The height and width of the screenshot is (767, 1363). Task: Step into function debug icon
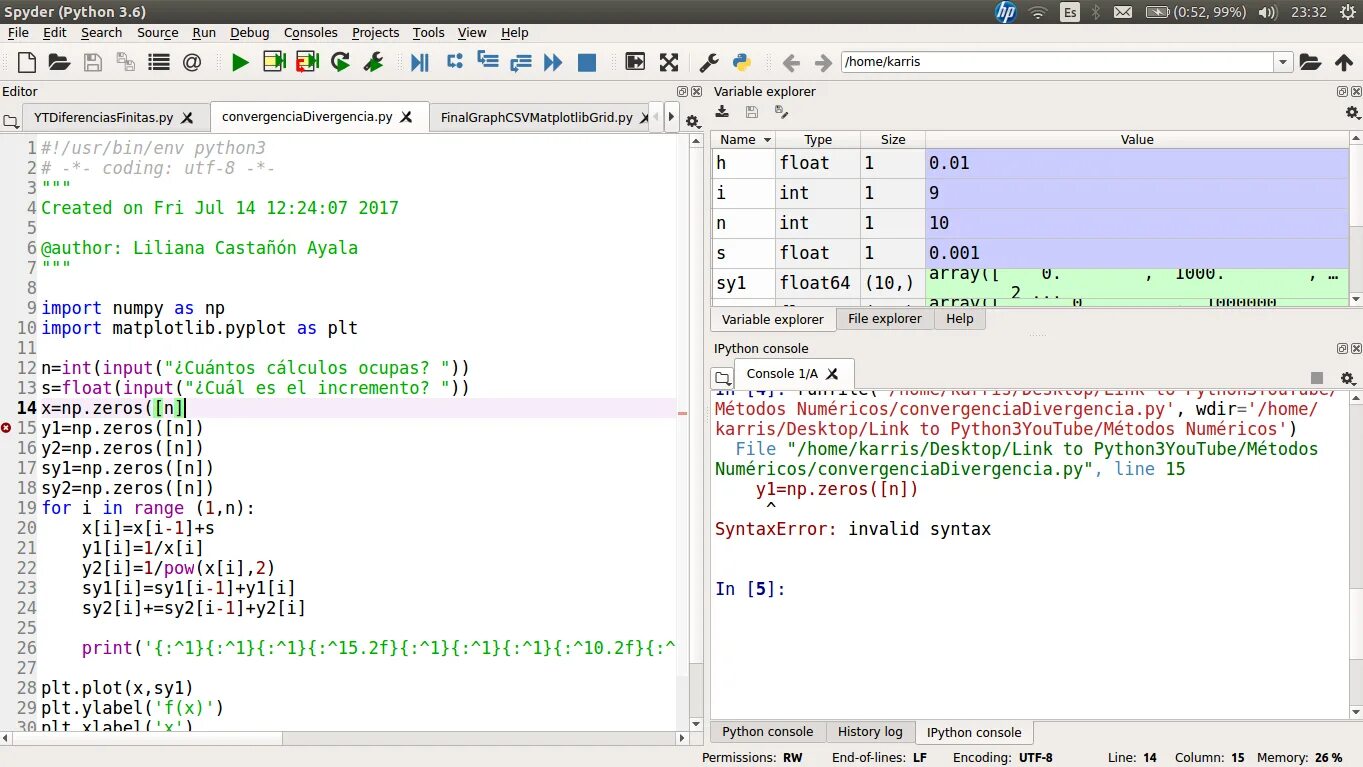pos(487,62)
